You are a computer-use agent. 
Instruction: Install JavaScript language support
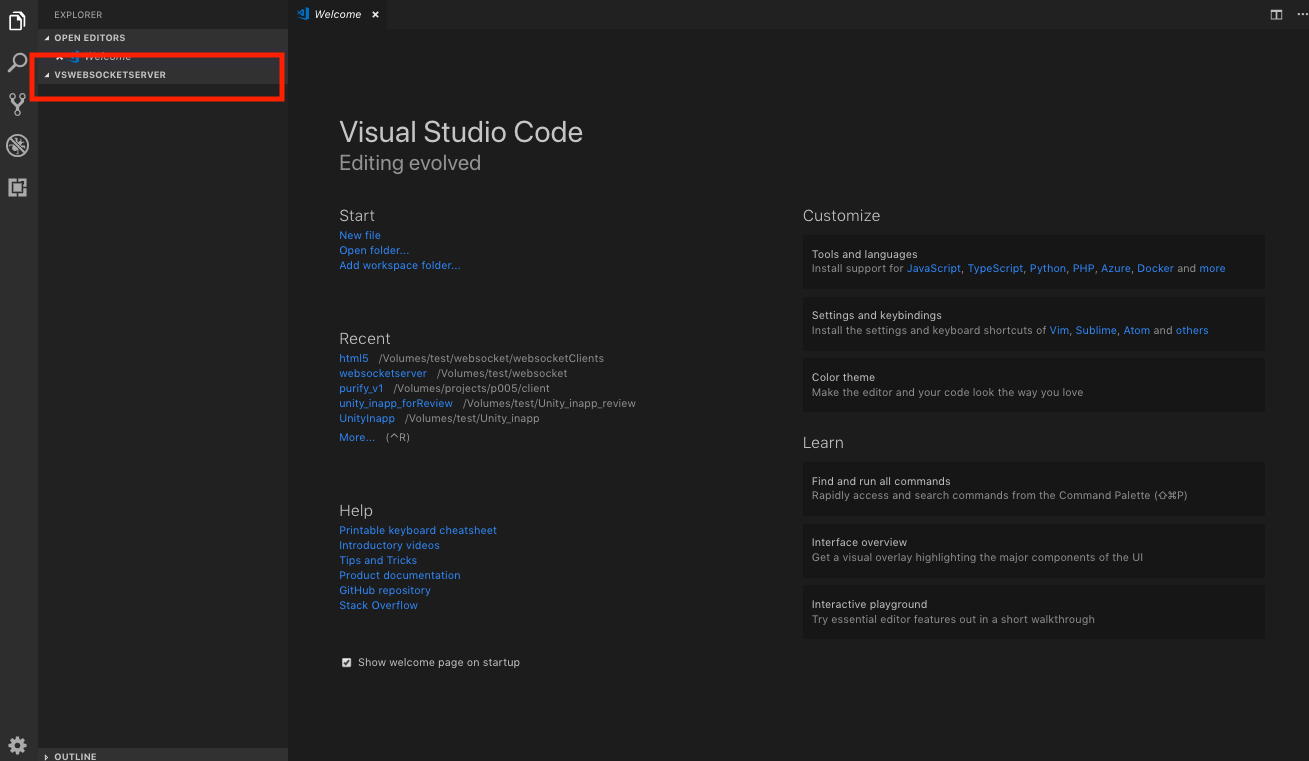[x=934, y=268]
